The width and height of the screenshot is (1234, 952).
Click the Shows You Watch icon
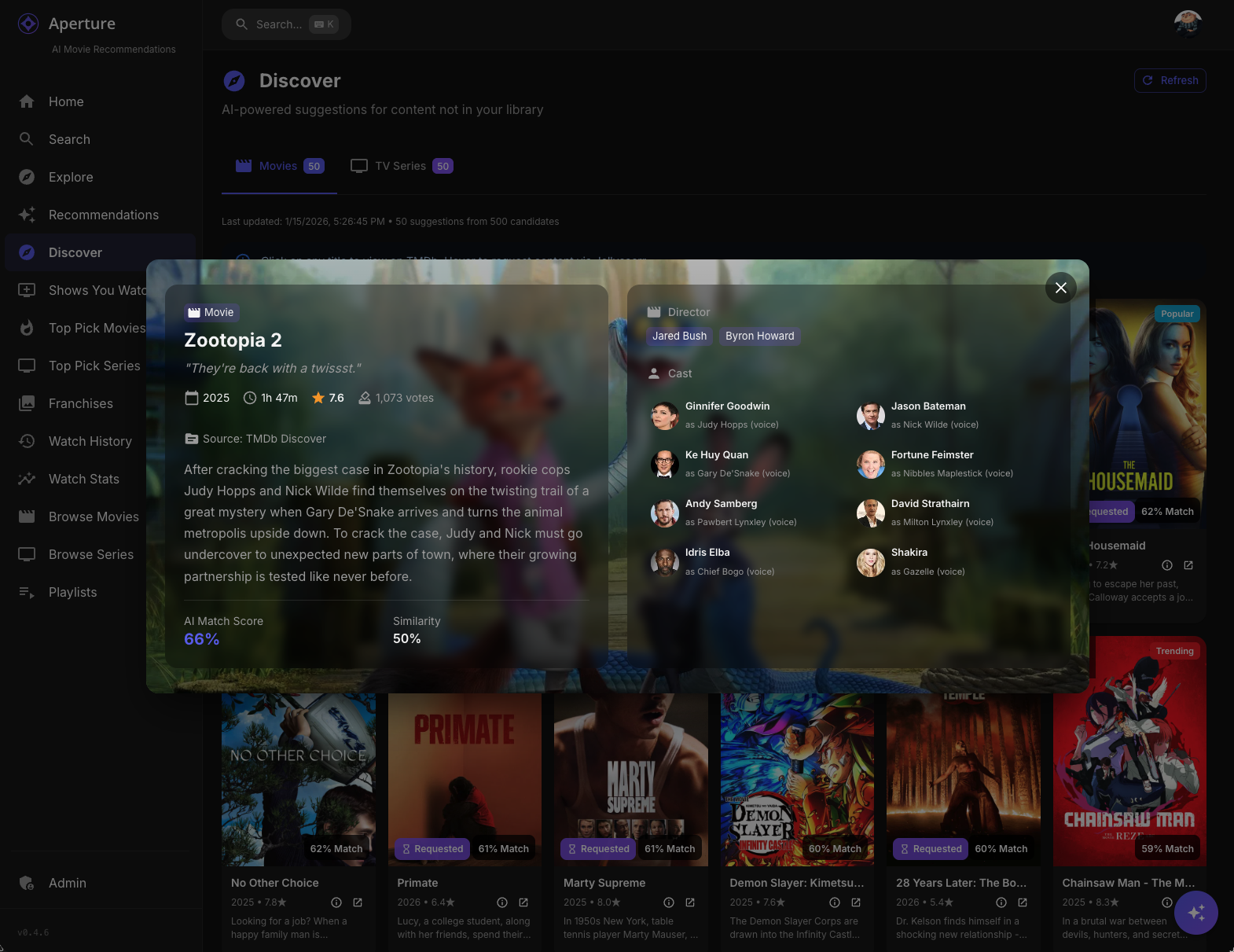[x=27, y=290]
